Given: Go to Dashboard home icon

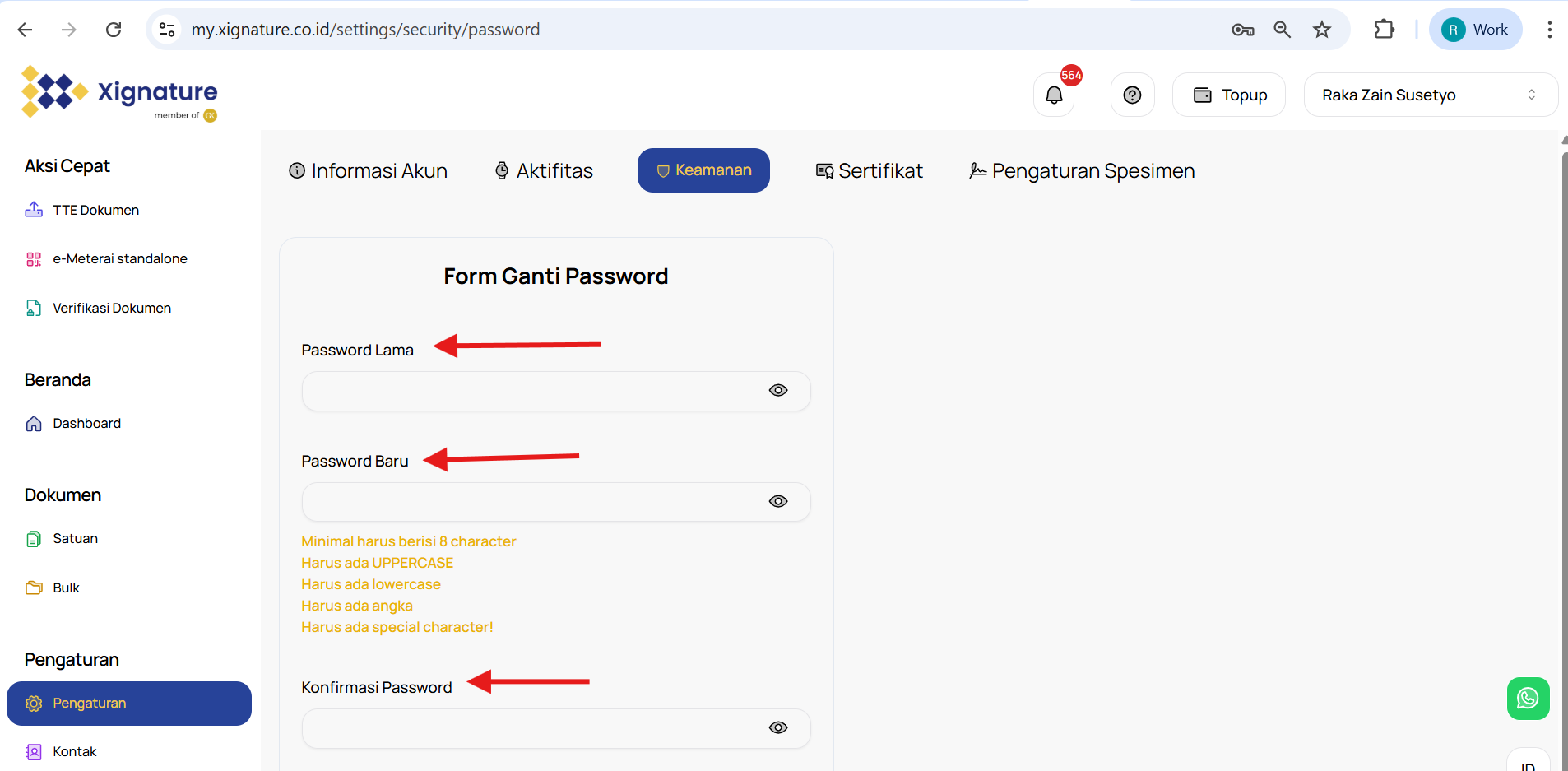Looking at the screenshot, I should [x=34, y=424].
